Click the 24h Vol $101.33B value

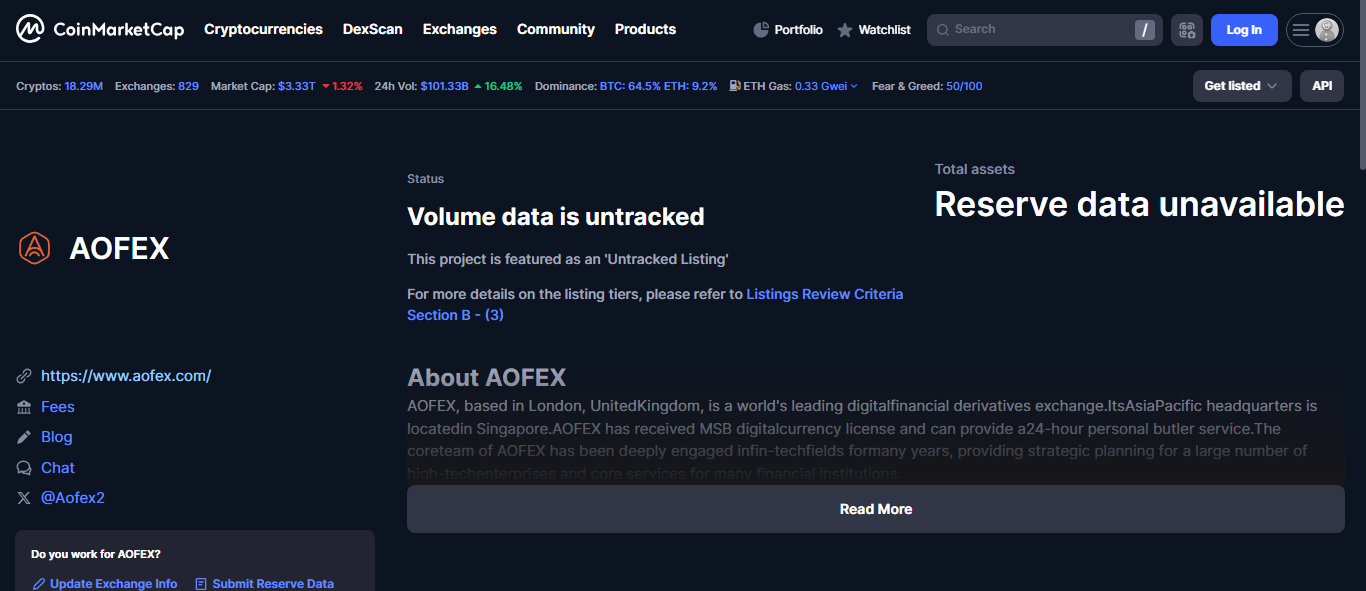445,86
